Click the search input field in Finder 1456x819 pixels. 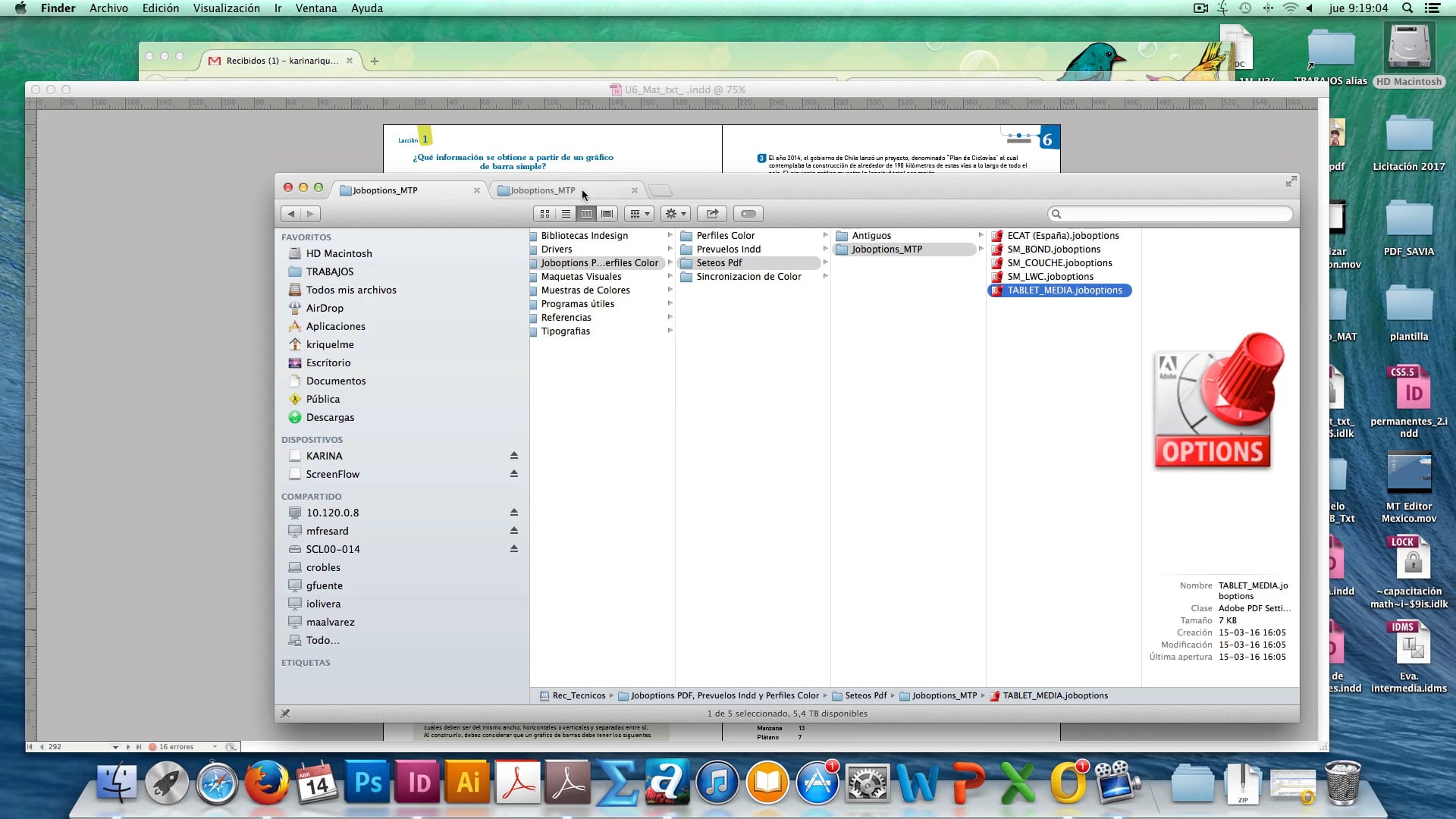pos(1168,213)
